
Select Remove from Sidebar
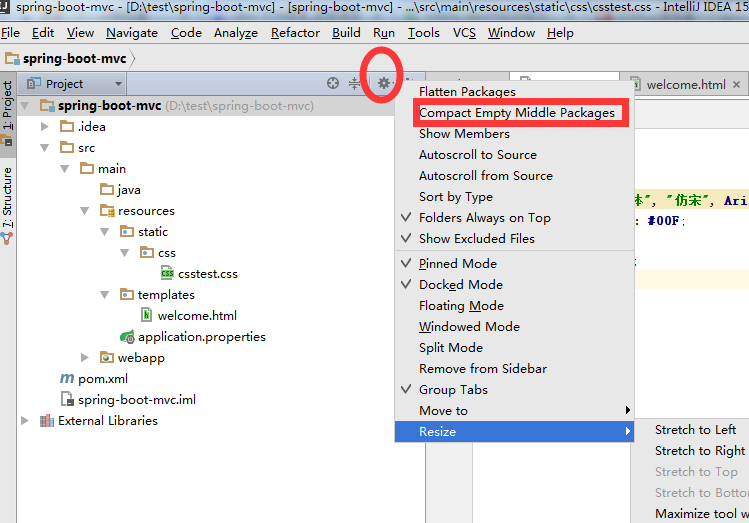click(514, 369)
